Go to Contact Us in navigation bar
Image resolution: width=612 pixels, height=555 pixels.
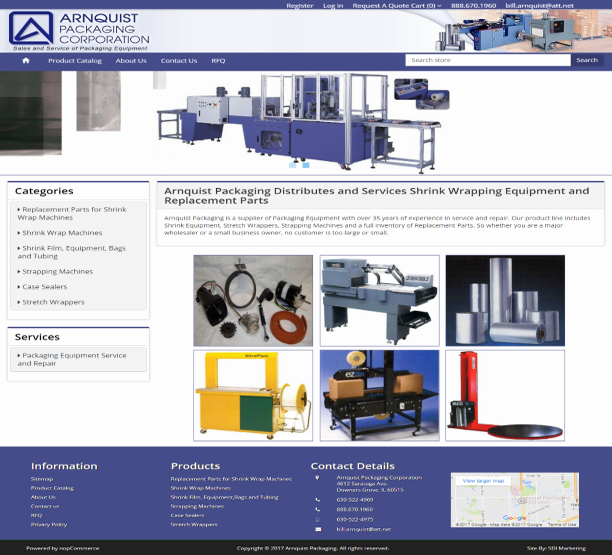[x=179, y=60]
